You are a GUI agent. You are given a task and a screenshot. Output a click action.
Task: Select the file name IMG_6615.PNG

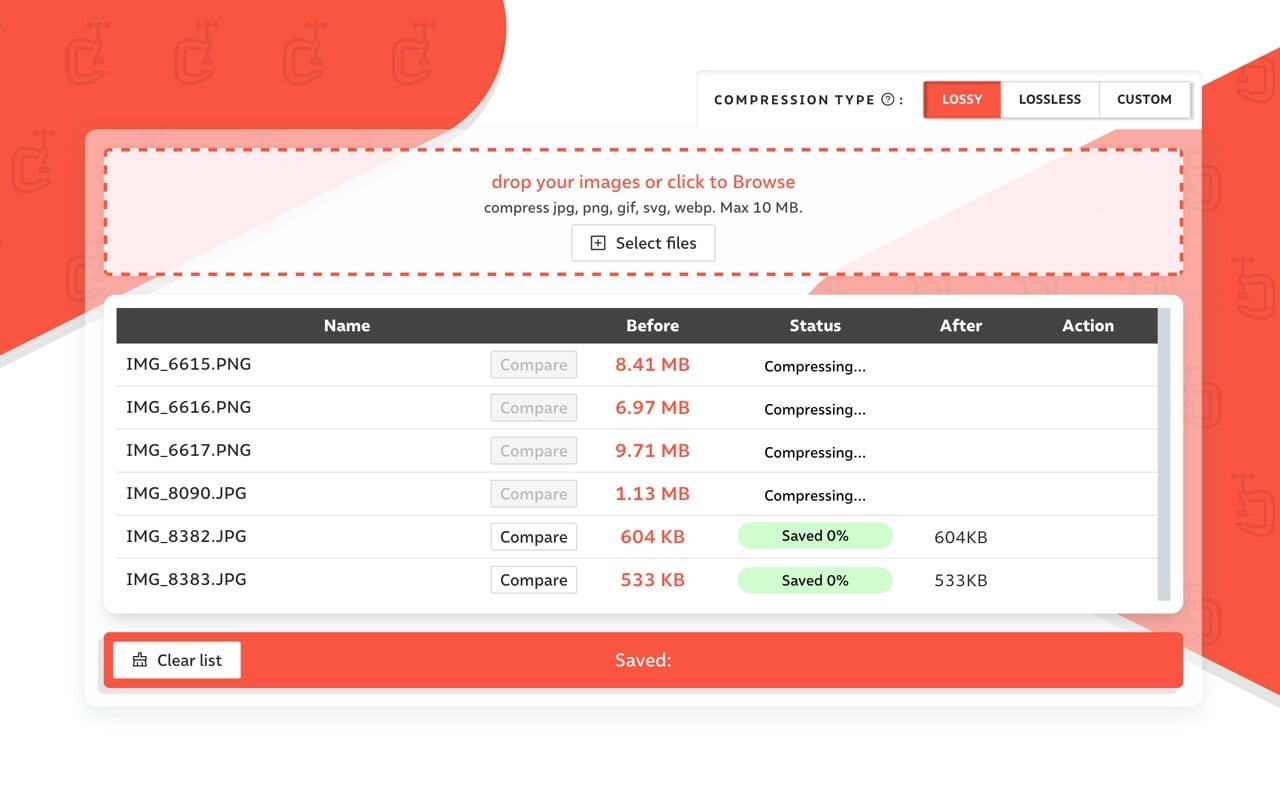coord(189,364)
